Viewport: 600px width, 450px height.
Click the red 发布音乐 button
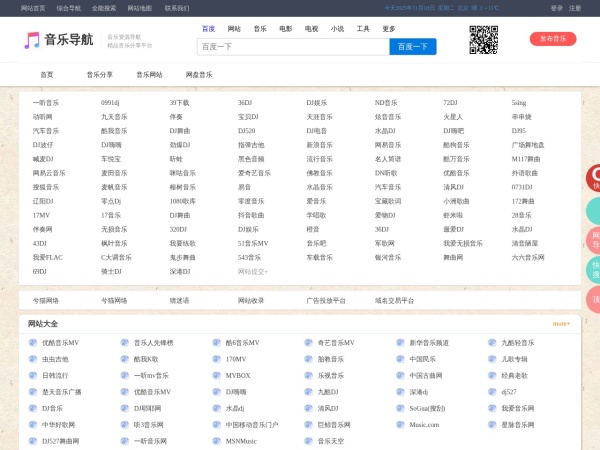[x=553, y=39]
